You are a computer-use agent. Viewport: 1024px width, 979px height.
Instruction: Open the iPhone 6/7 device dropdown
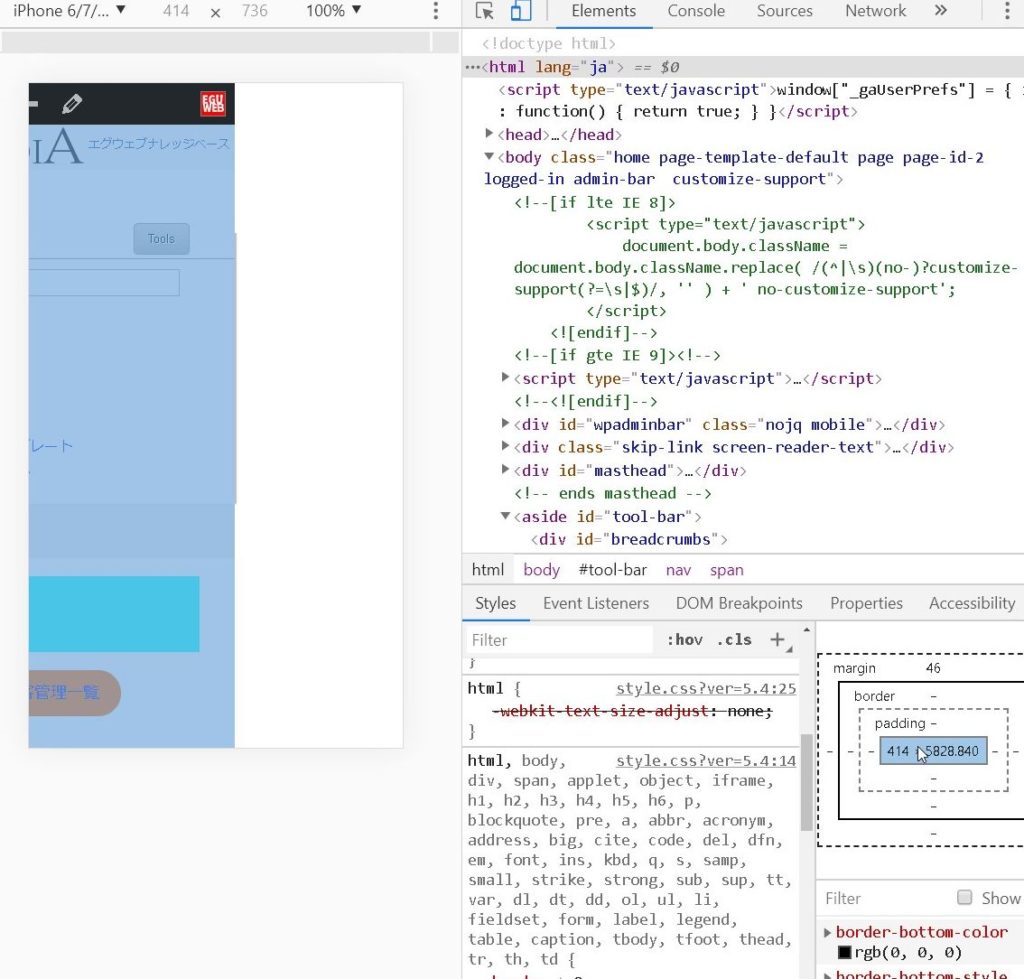click(x=68, y=11)
